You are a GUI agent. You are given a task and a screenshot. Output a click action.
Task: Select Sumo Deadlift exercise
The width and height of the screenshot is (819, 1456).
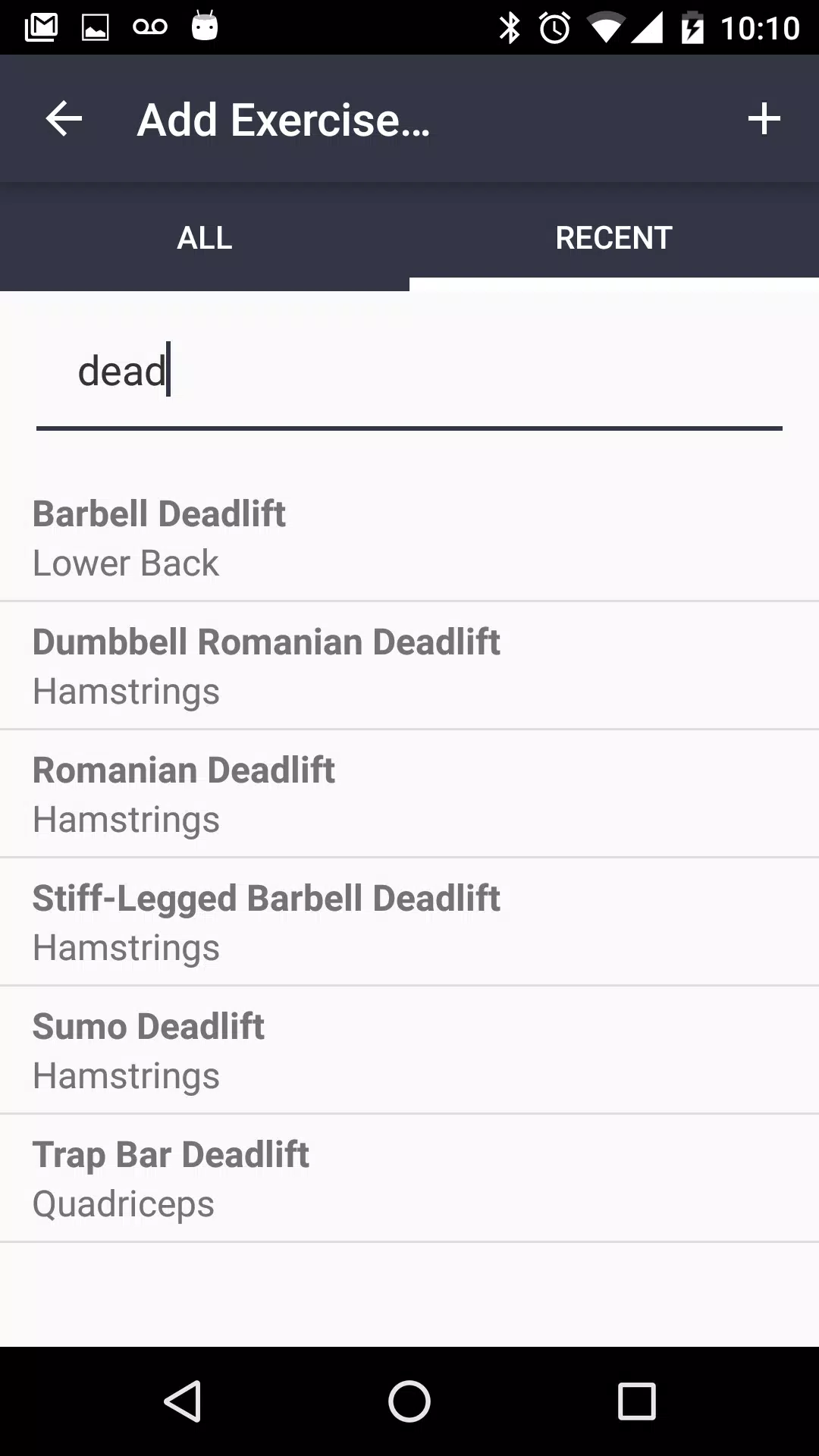click(409, 1050)
